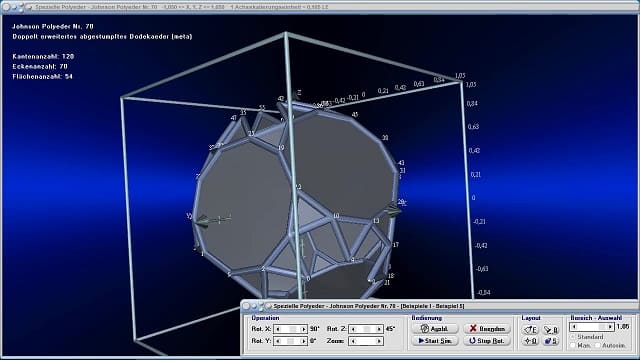Click the 'Johnson Polyeder Nr. 70' heading text
The image size is (640, 360).
(x=53, y=27)
